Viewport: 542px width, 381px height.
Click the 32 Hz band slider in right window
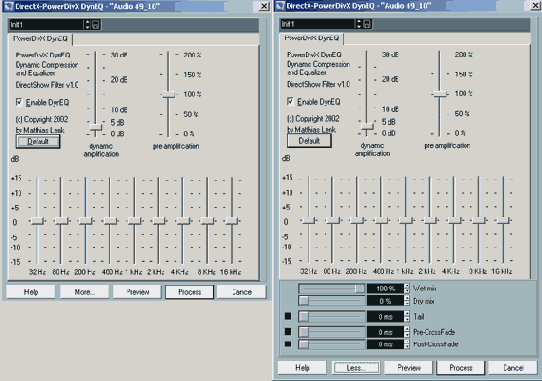pyautogui.click(x=308, y=220)
